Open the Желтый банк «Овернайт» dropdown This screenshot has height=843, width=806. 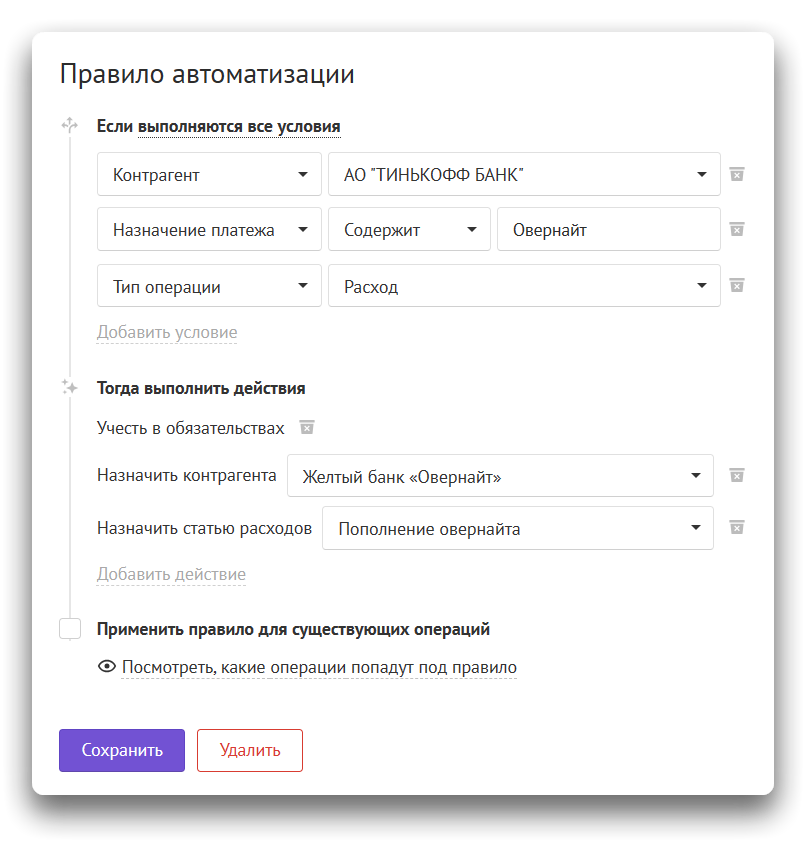pos(500,476)
